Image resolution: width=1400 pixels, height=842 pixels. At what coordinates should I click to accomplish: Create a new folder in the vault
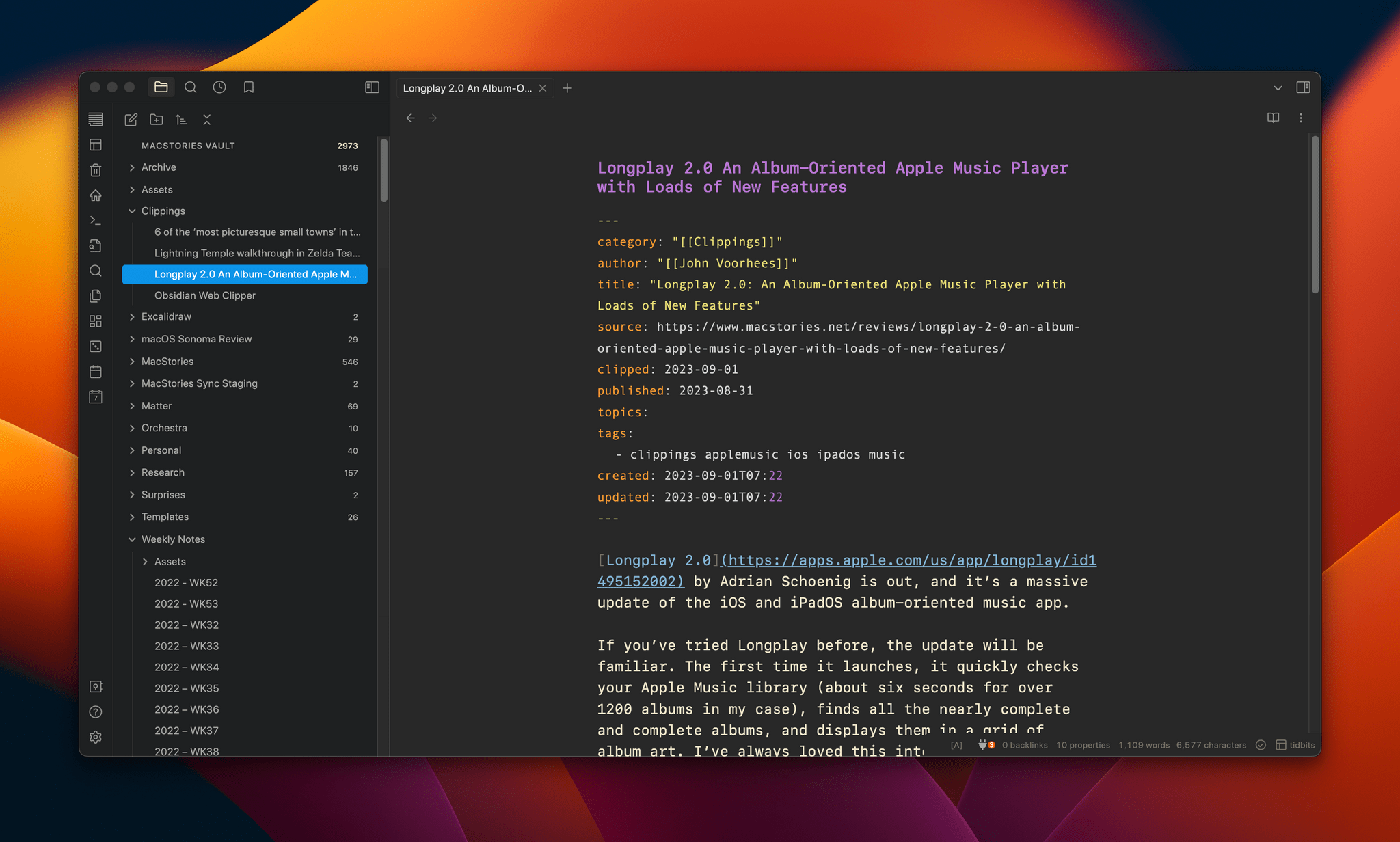[x=157, y=120]
